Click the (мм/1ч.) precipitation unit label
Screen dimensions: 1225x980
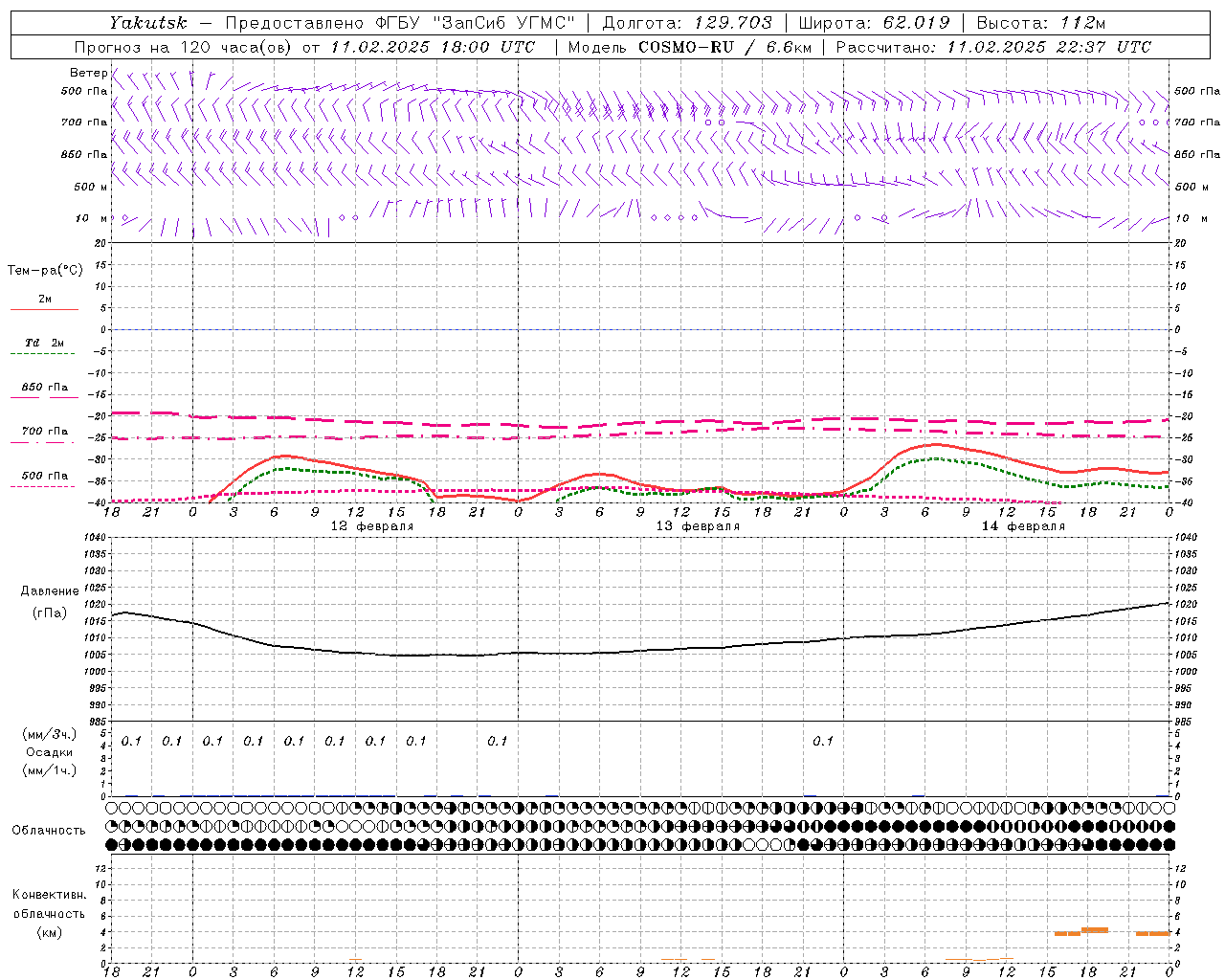point(49,770)
